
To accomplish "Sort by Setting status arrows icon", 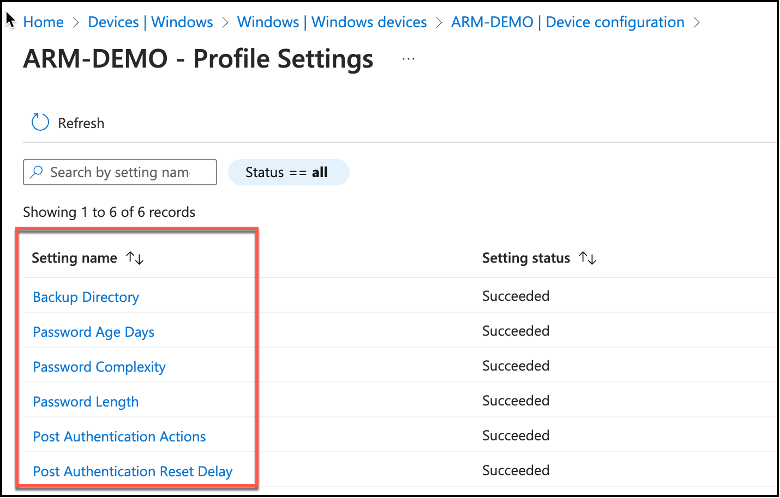I will pos(588,258).
